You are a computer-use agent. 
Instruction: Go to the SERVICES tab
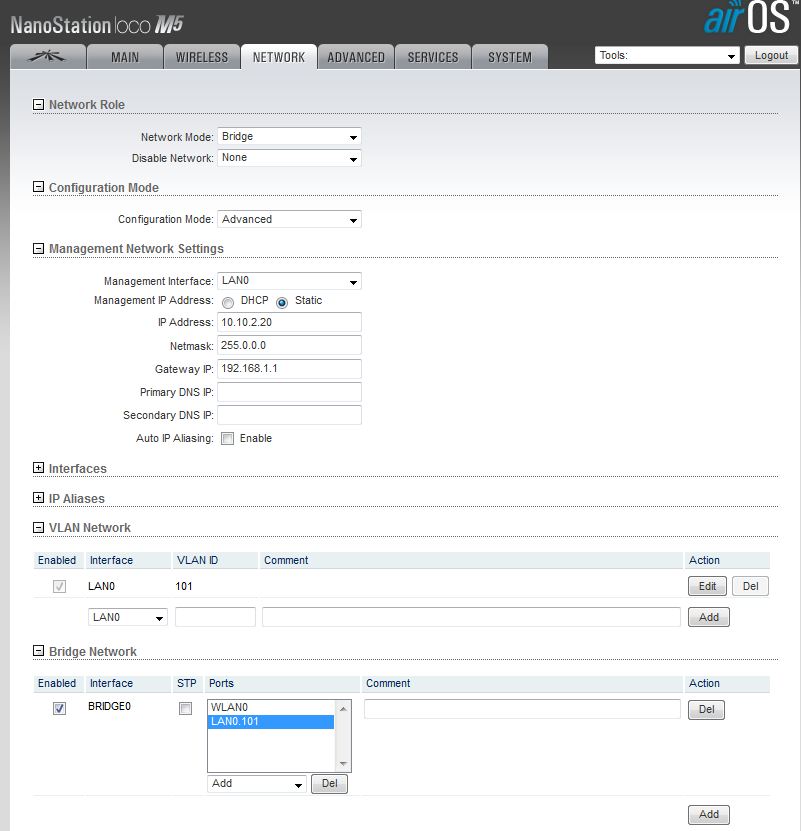(x=433, y=57)
